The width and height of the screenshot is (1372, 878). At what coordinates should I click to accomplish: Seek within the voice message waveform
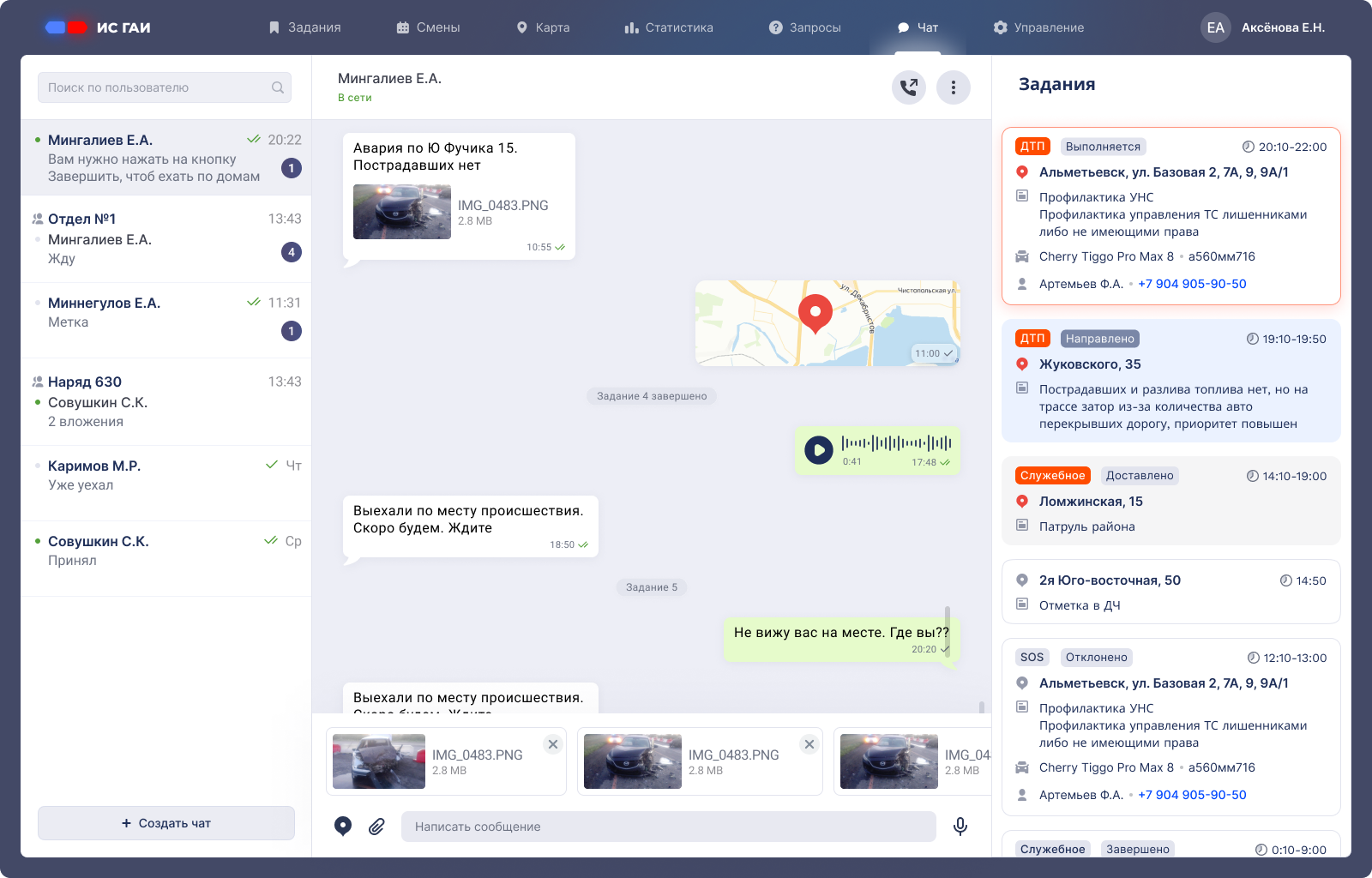(896, 443)
